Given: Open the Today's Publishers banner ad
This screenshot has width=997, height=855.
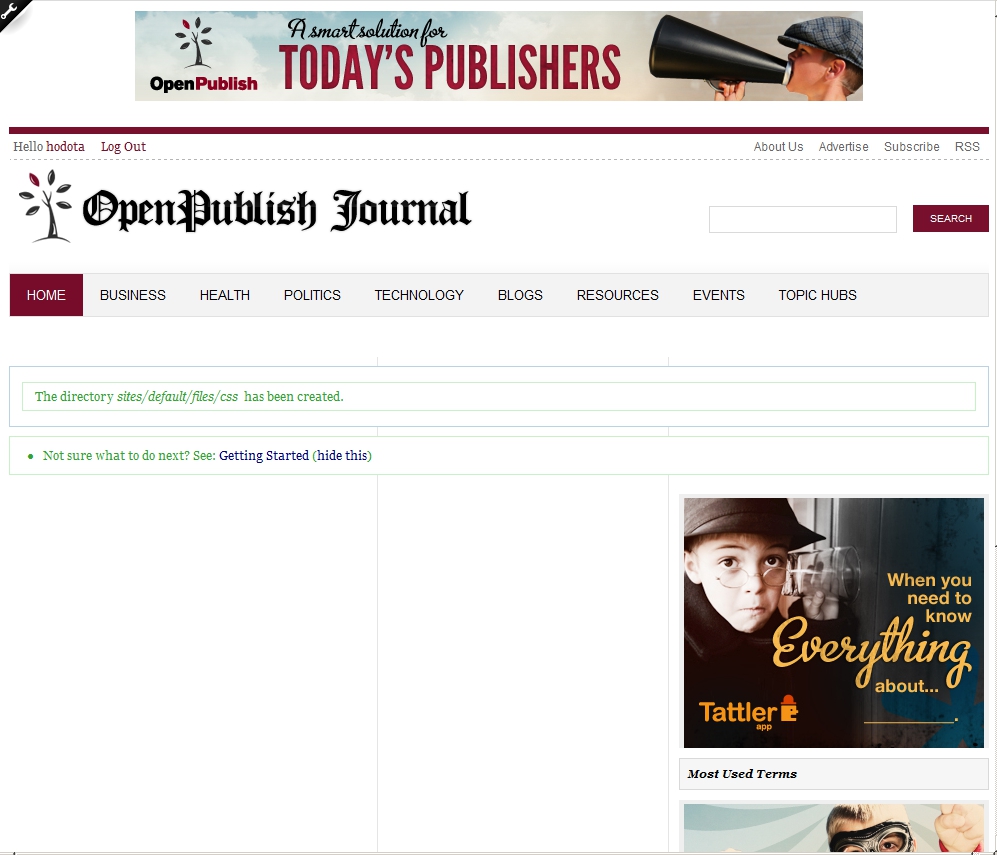Looking at the screenshot, I should click(498, 56).
